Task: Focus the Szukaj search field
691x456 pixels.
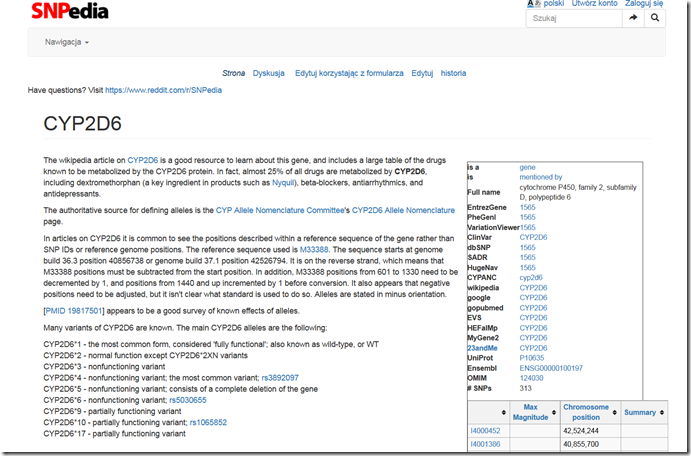Action: click(574, 18)
